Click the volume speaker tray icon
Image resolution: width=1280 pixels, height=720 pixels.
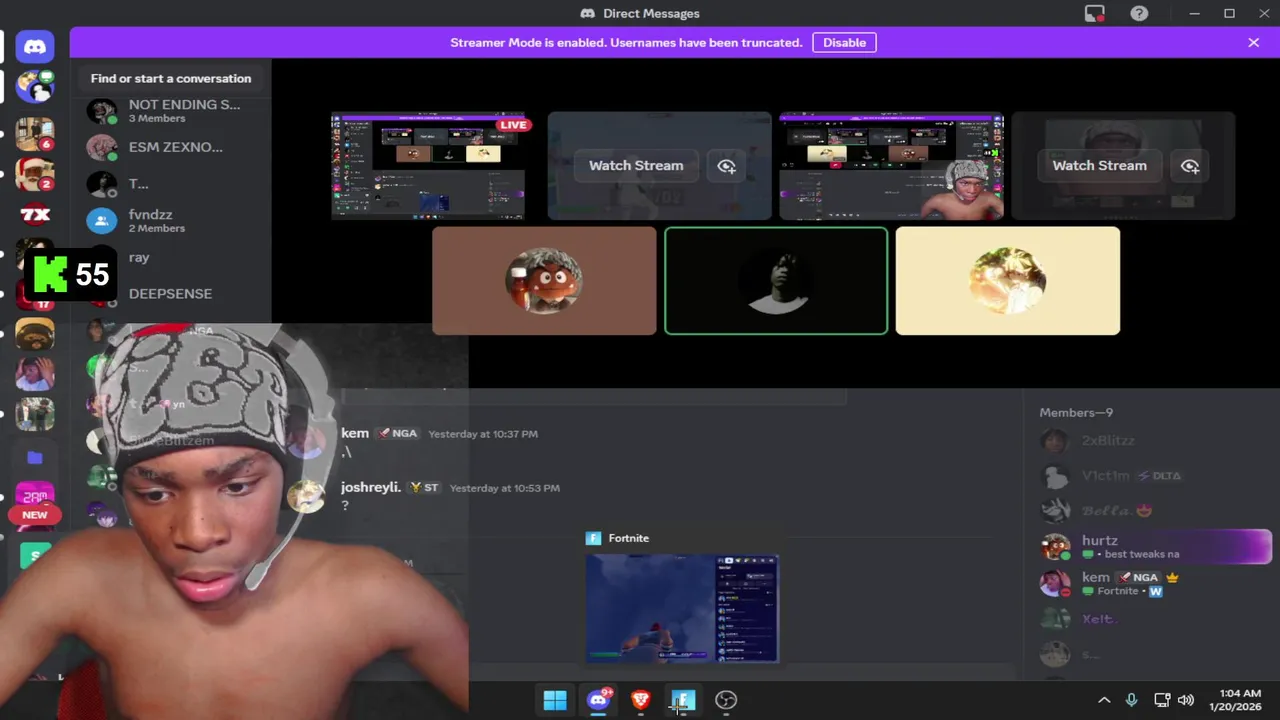[1186, 700]
